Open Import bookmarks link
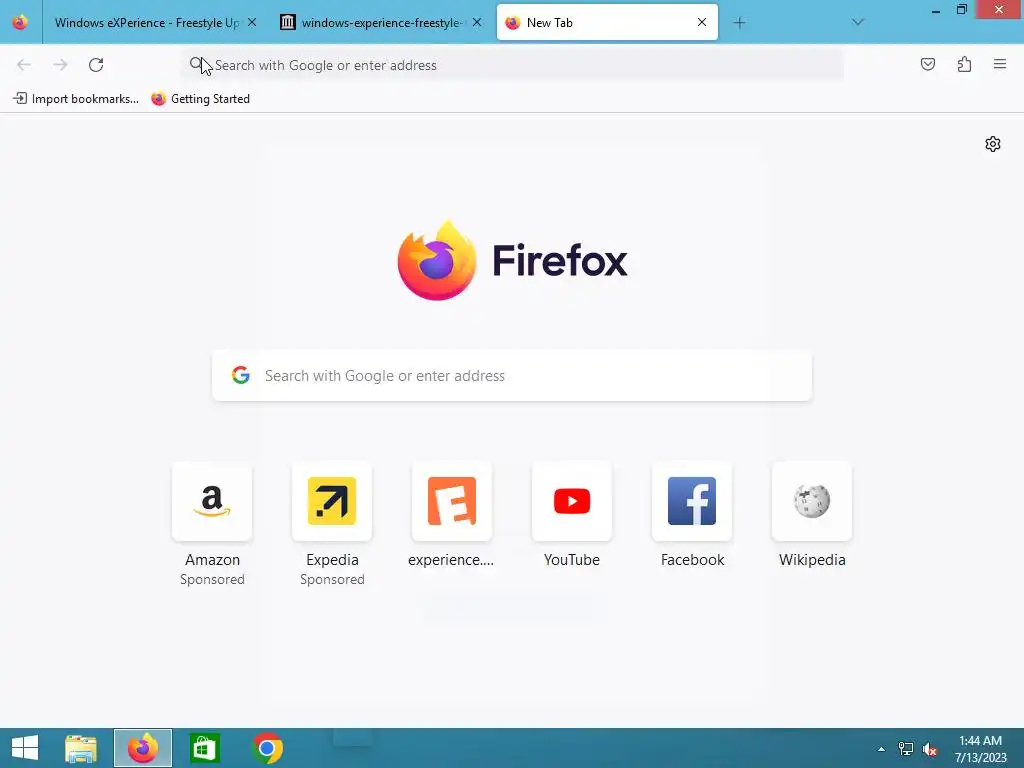 coord(76,99)
